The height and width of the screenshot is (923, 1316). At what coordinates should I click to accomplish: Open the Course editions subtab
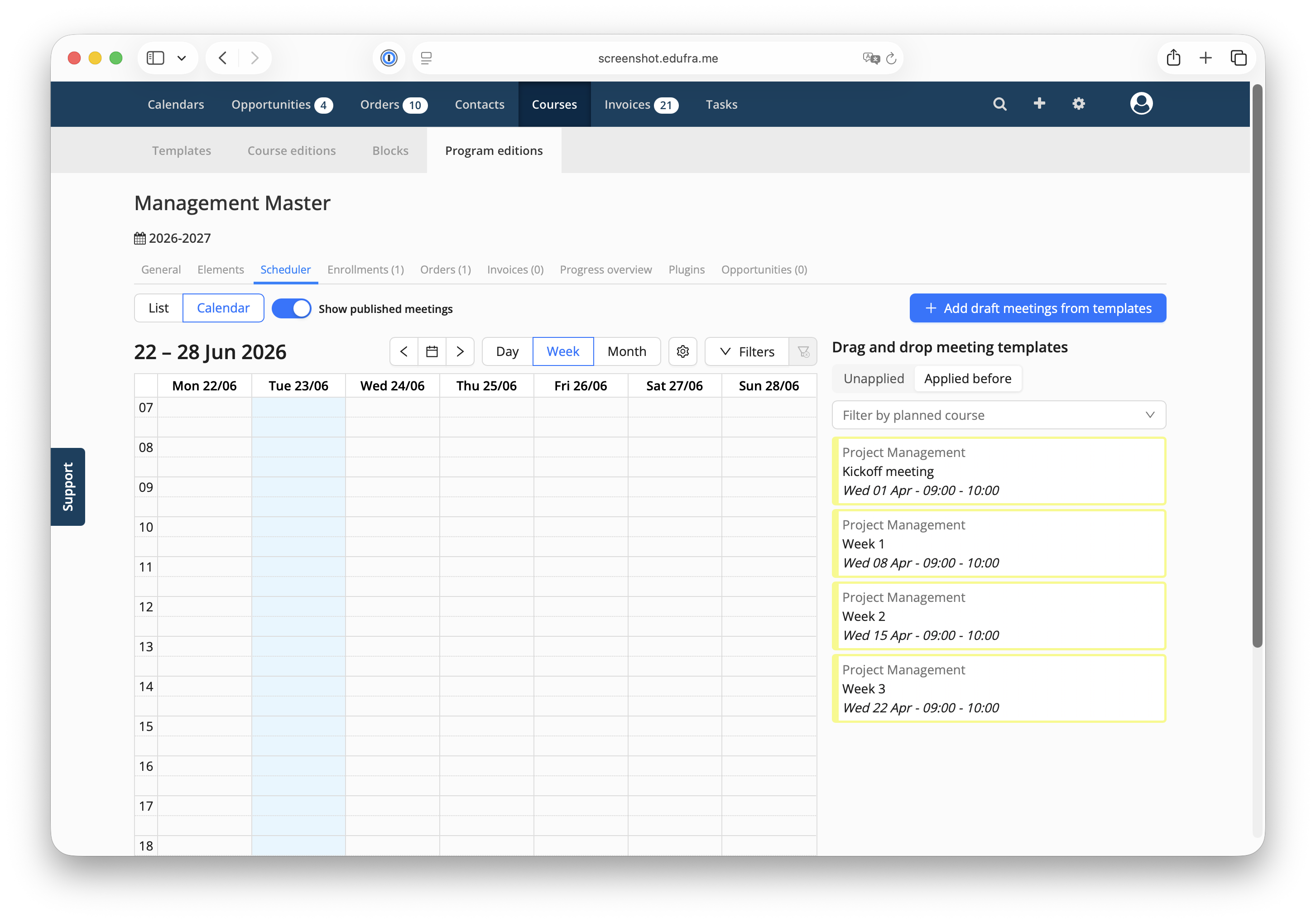[x=292, y=150]
